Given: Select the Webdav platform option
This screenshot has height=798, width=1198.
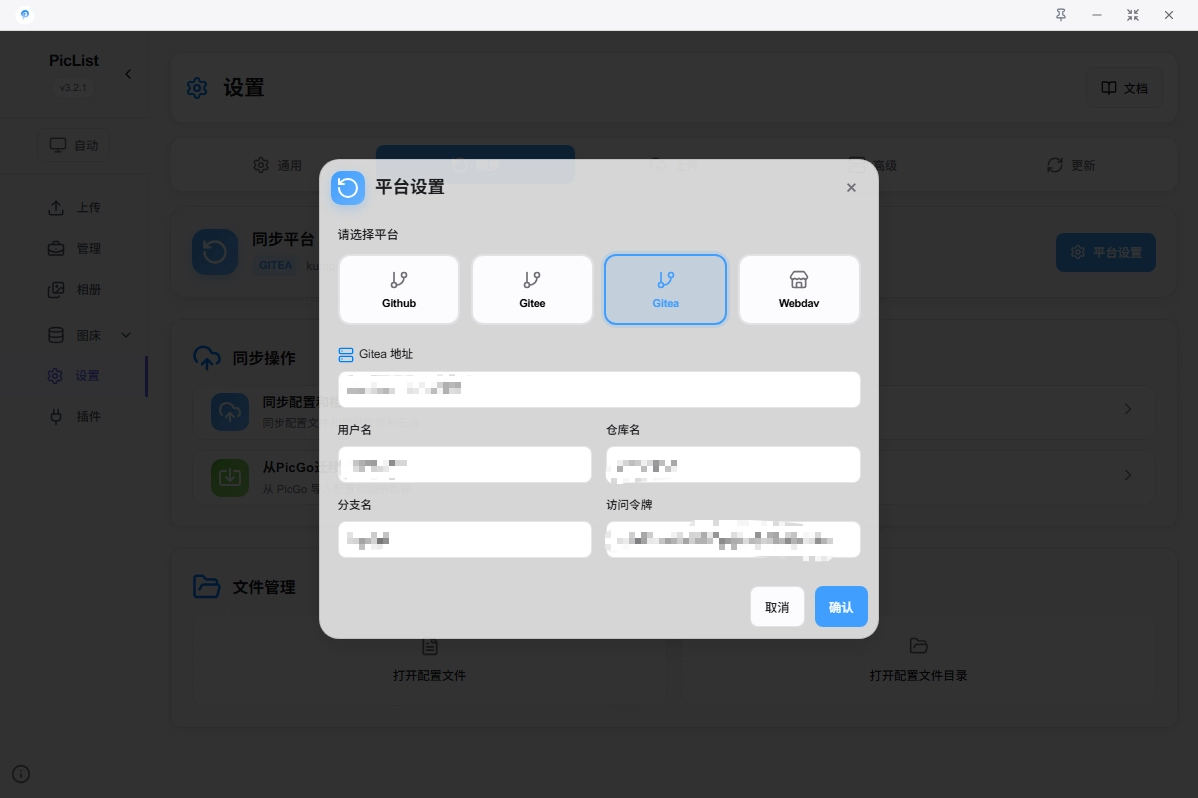Looking at the screenshot, I should [x=799, y=289].
